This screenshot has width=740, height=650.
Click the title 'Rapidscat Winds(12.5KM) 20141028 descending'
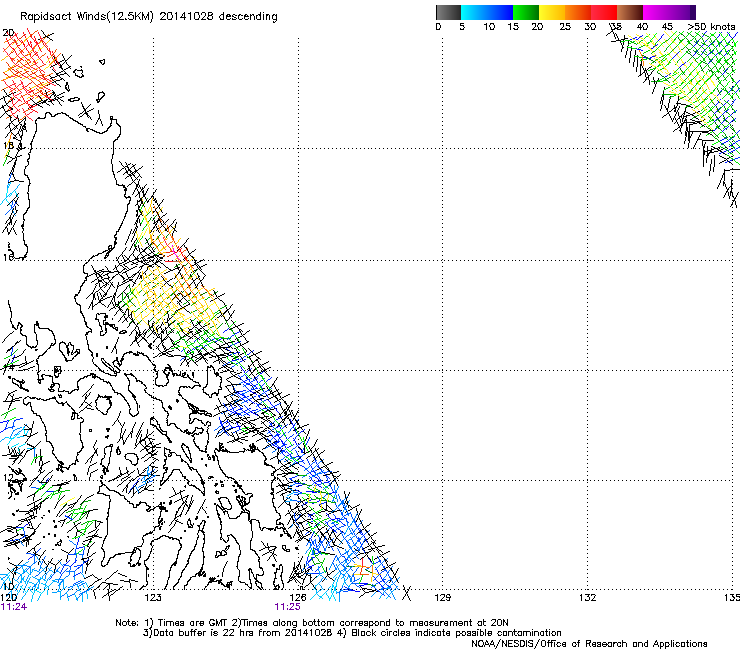click(149, 17)
